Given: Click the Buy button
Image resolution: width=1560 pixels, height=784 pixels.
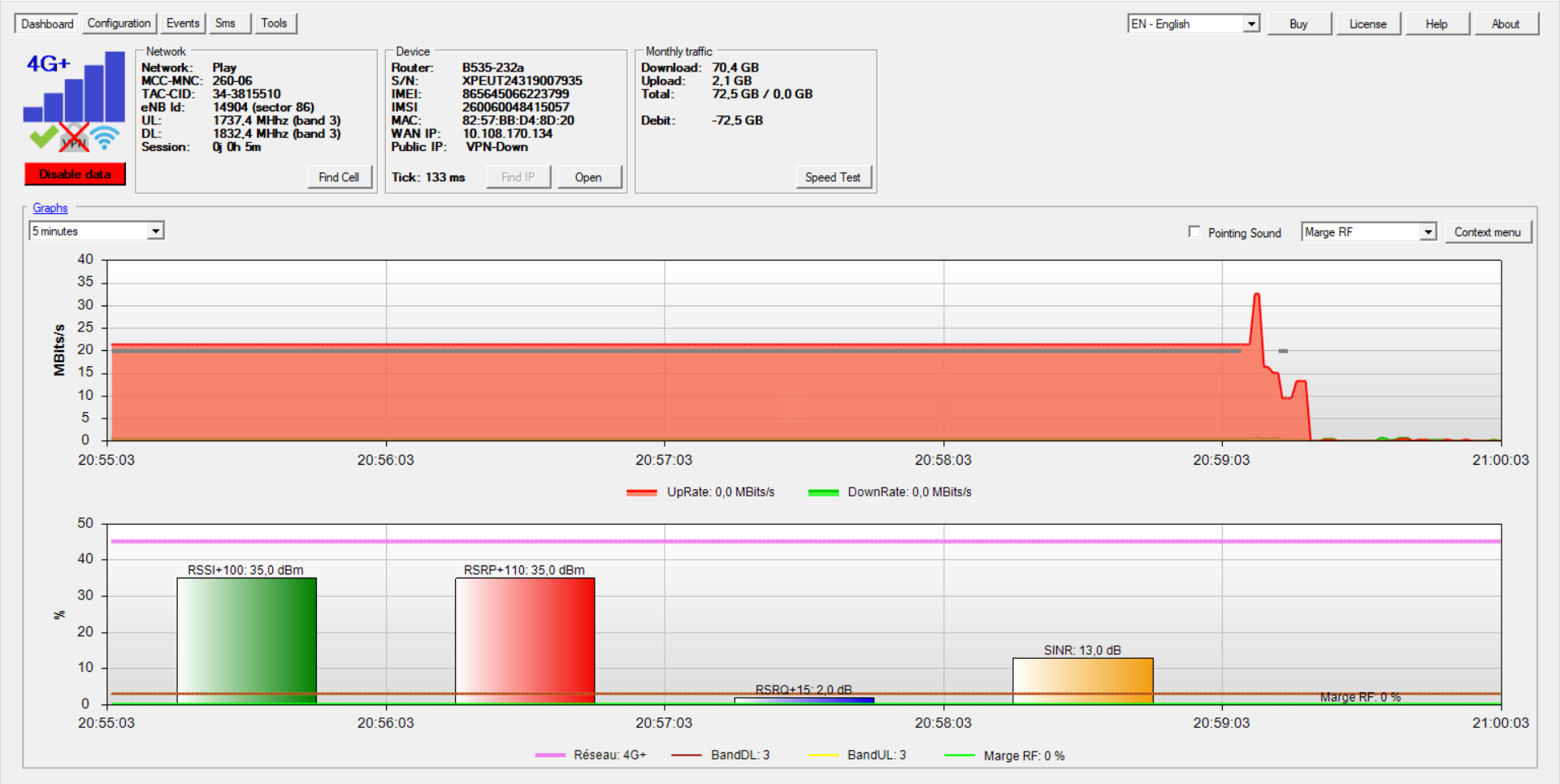Looking at the screenshot, I should [x=1298, y=24].
